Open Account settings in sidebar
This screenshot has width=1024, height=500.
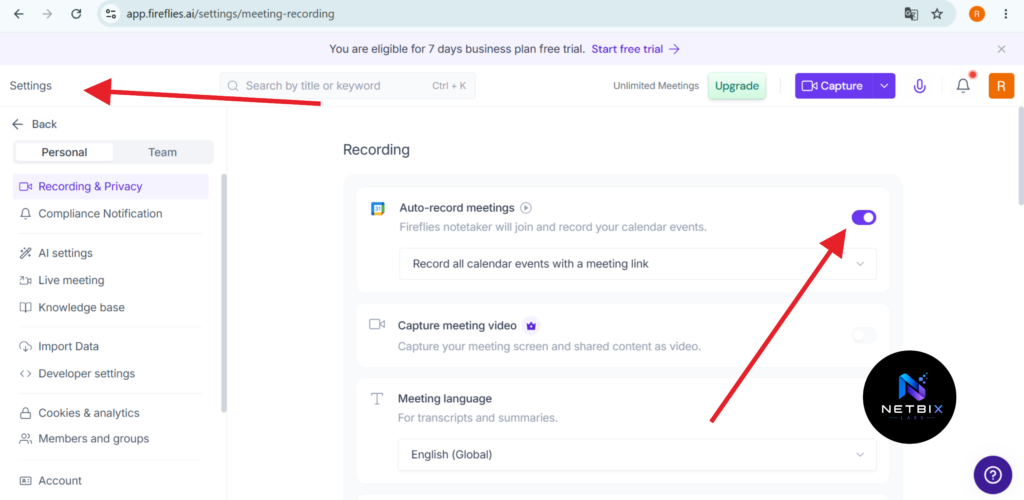(x=111, y=480)
